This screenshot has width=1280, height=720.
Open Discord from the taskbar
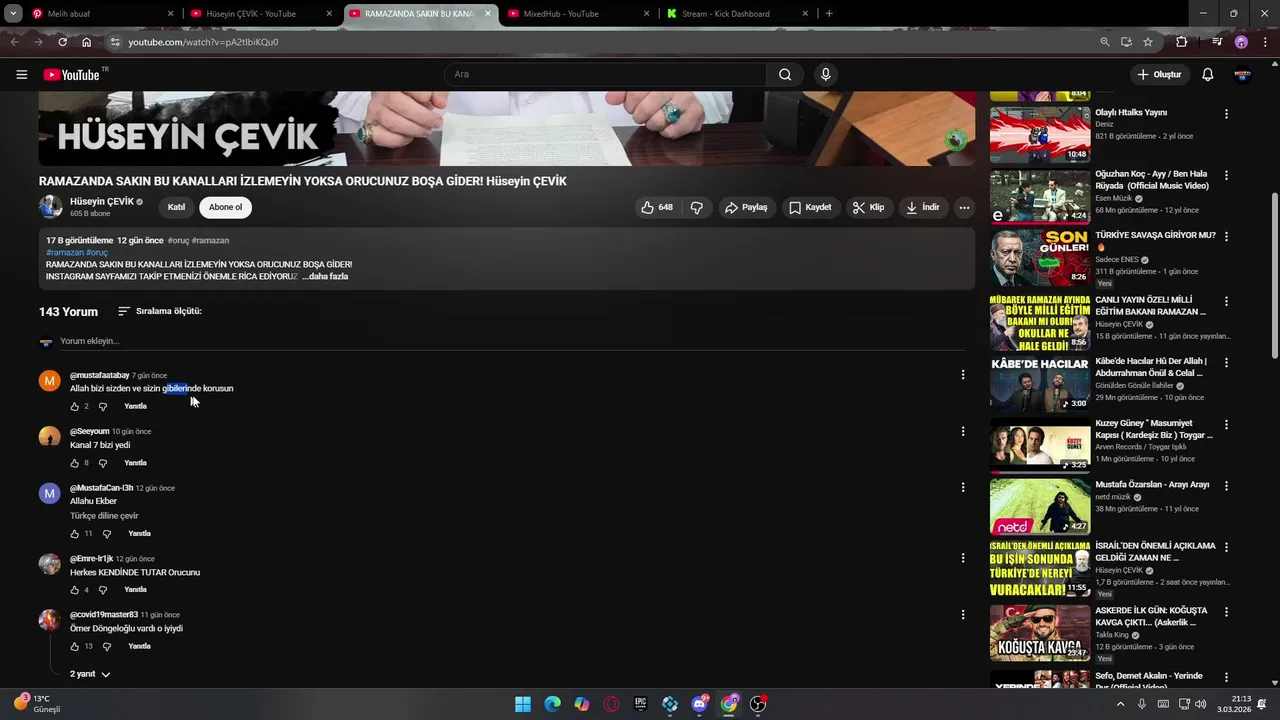coord(699,704)
